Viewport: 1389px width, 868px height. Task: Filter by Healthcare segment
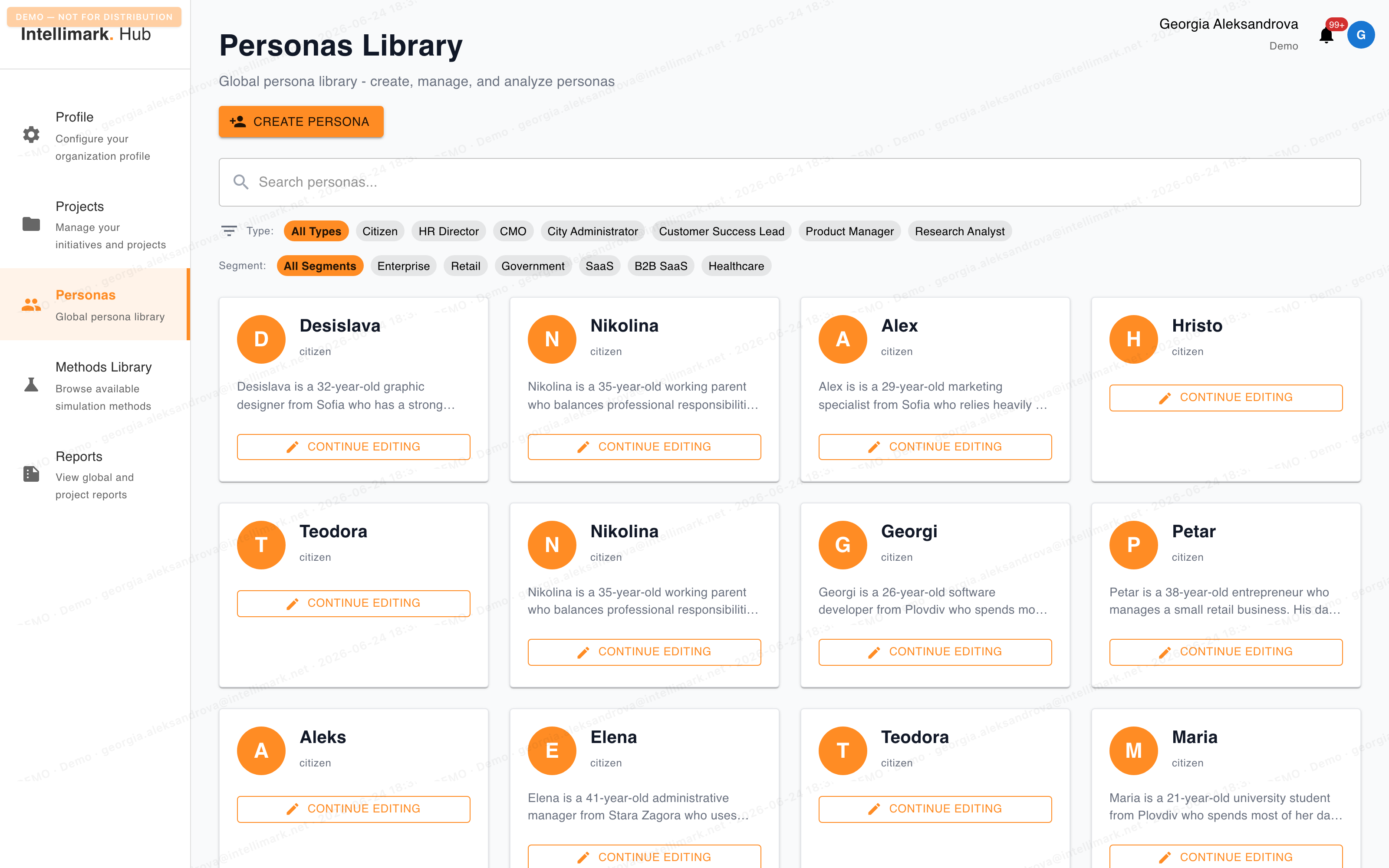[x=736, y=266]
